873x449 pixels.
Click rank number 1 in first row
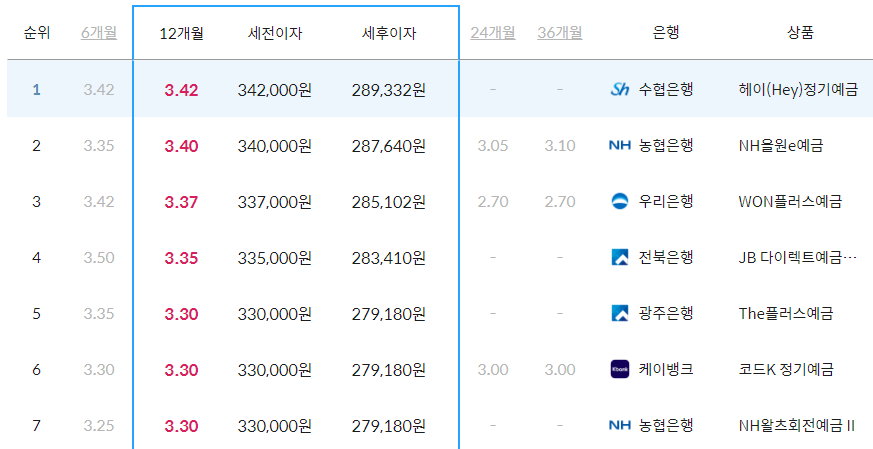[x=37, y=90]
